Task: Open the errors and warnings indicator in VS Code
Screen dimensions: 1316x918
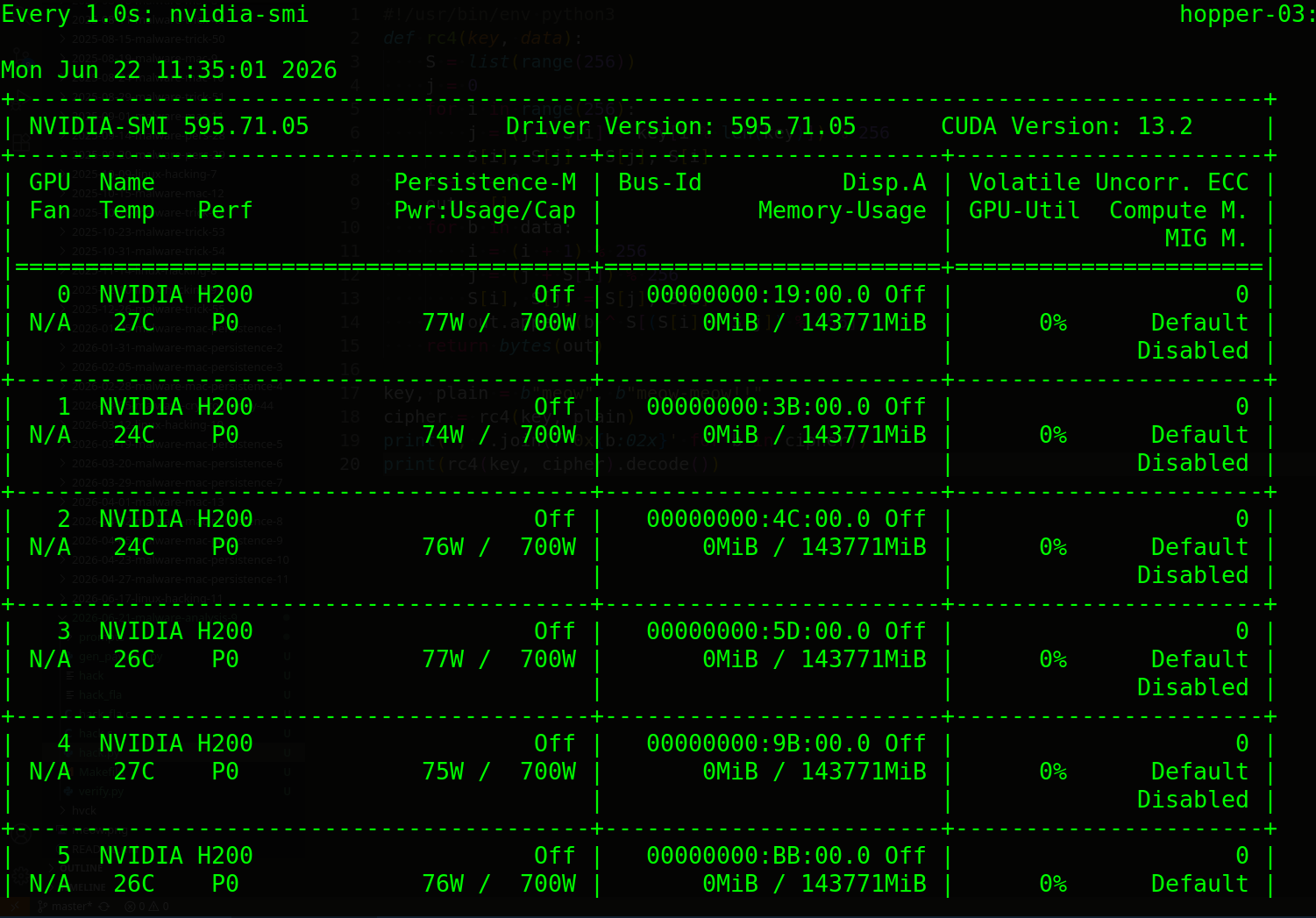Action: (146, 907)
